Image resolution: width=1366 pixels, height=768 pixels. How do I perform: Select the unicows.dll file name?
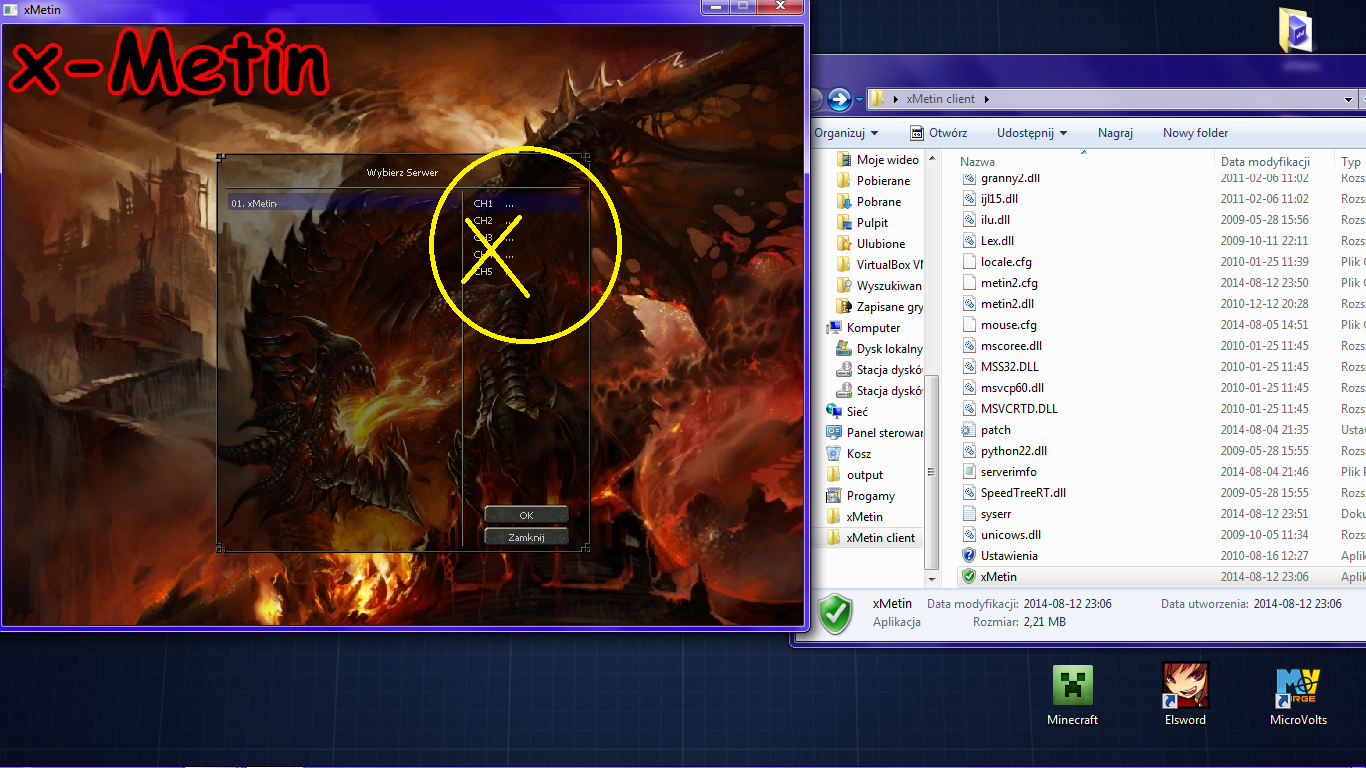[x=1011, y=535]
